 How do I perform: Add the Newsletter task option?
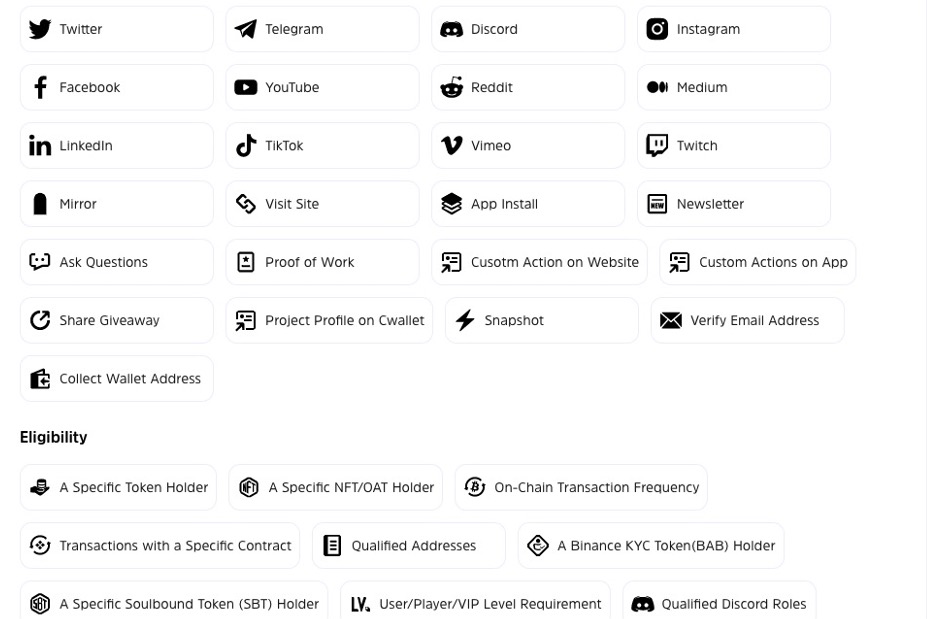pyautogui.click(x=733, y=204)
